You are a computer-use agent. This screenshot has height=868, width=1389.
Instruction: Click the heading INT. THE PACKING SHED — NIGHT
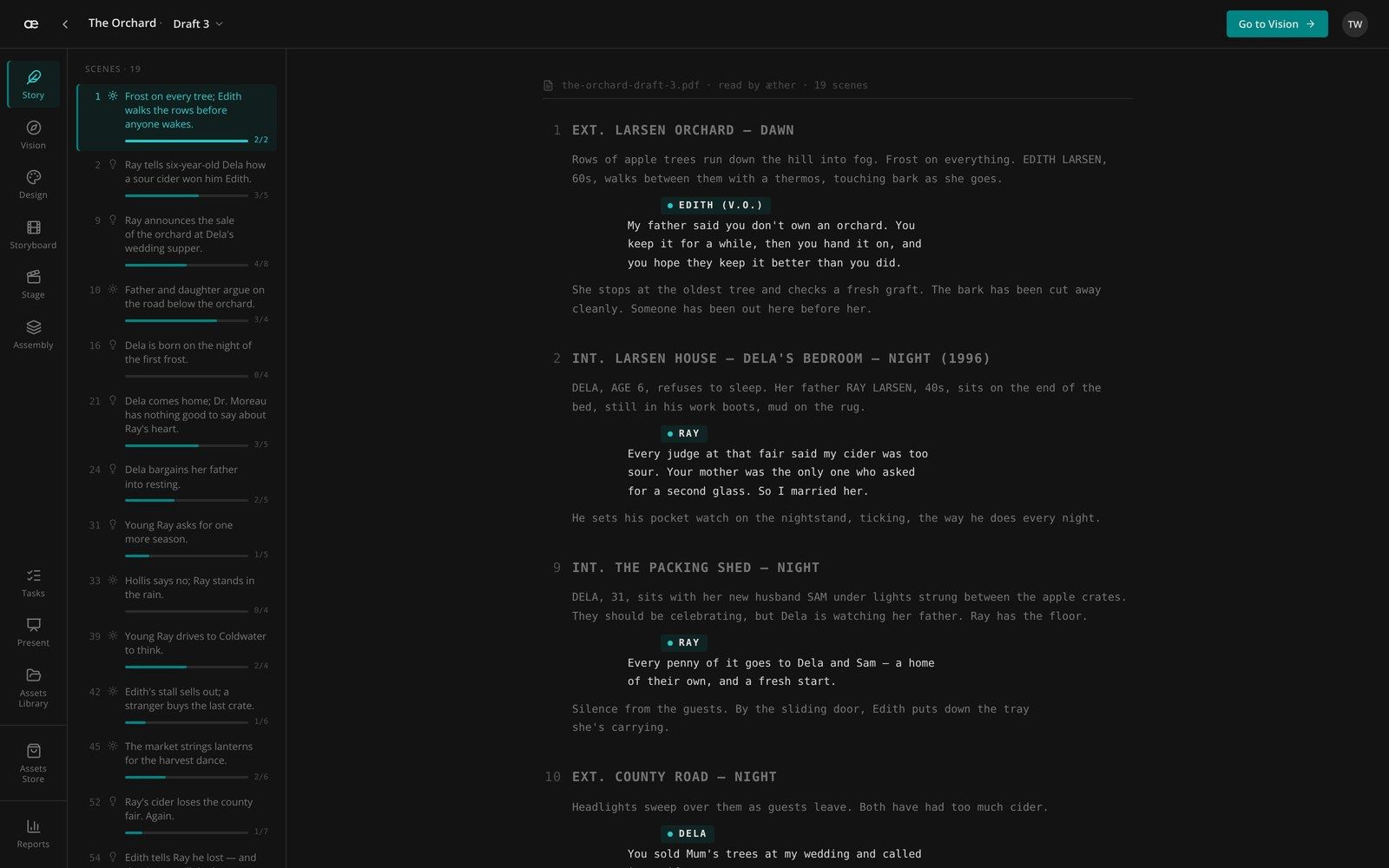click(695, 568)
